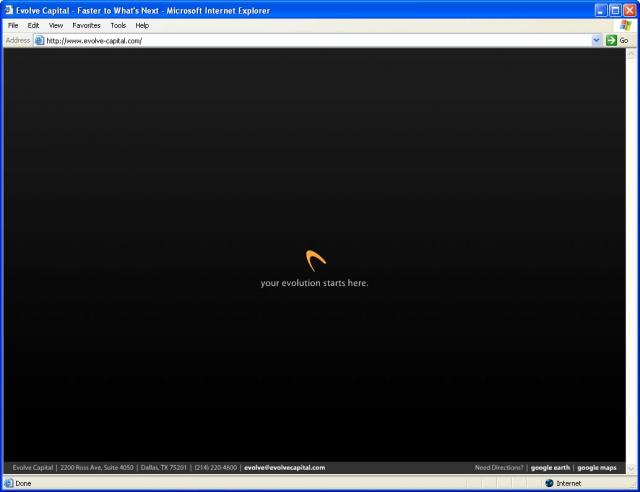The width and height of the screenshot is (640, 492).
Task: Expand the address bar URL dropdown
Action: click(597, 41)
